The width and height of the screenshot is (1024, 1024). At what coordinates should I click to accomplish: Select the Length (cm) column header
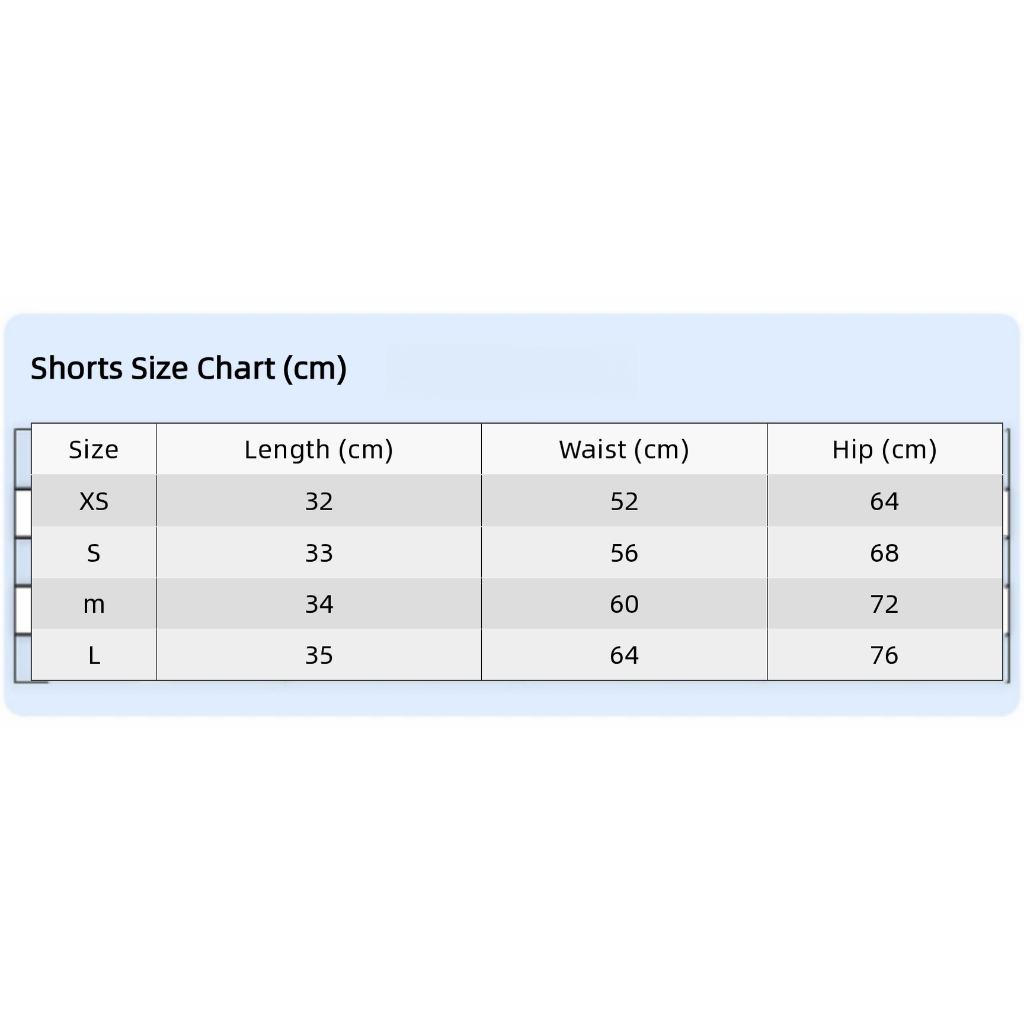coord(319,450)
